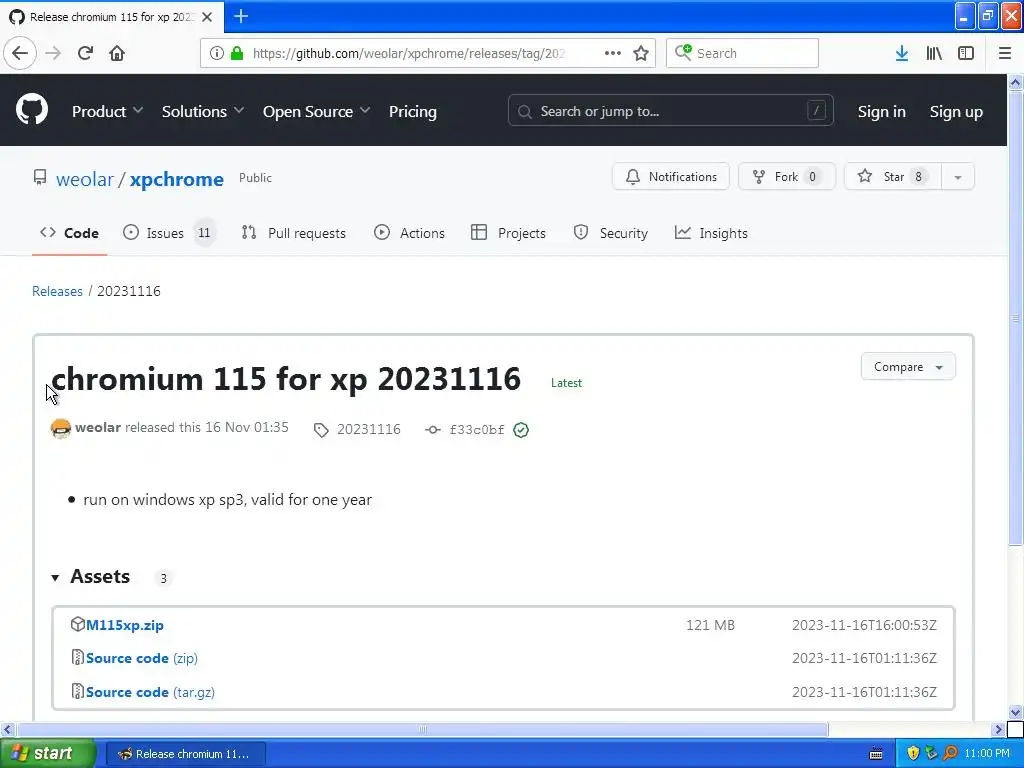Open a new browser tab
The image size is (1024, 768).
coord(241,16)
